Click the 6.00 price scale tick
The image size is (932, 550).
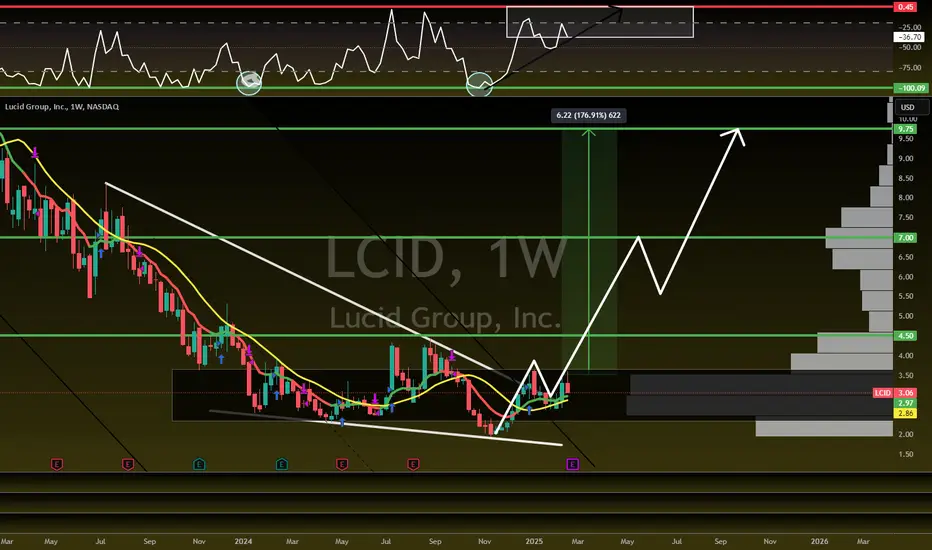point(906,277)
